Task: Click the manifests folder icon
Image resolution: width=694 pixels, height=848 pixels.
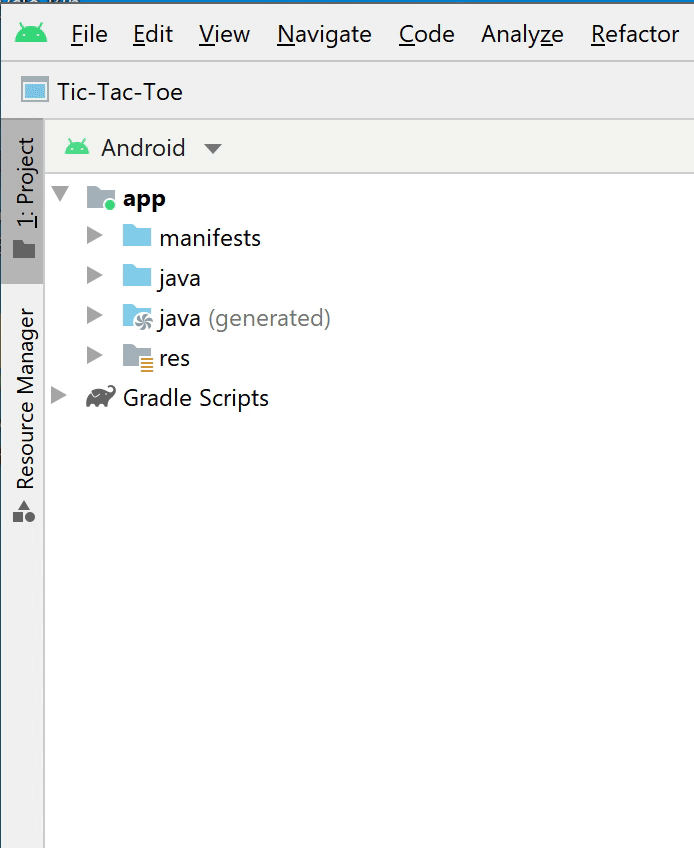Action: click(138, 237)
